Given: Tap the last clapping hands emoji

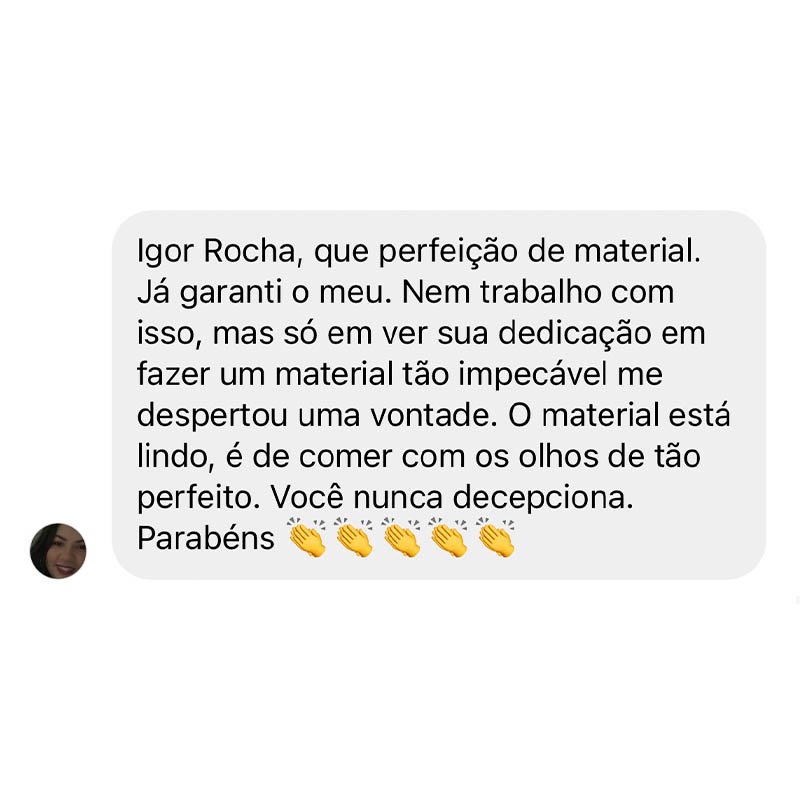Looking at the screenshot, I should pos(496,537).
